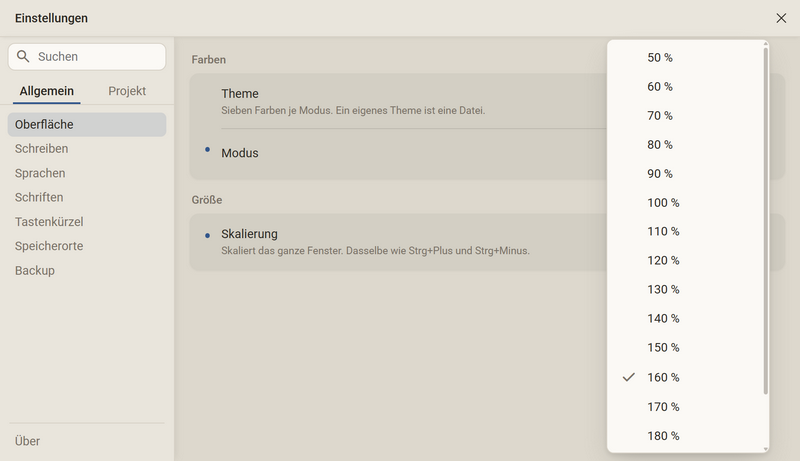The height and width of the screenshot is (461, 800).
Task: Open the Speicherorte settings section
Action: (87, 246)
